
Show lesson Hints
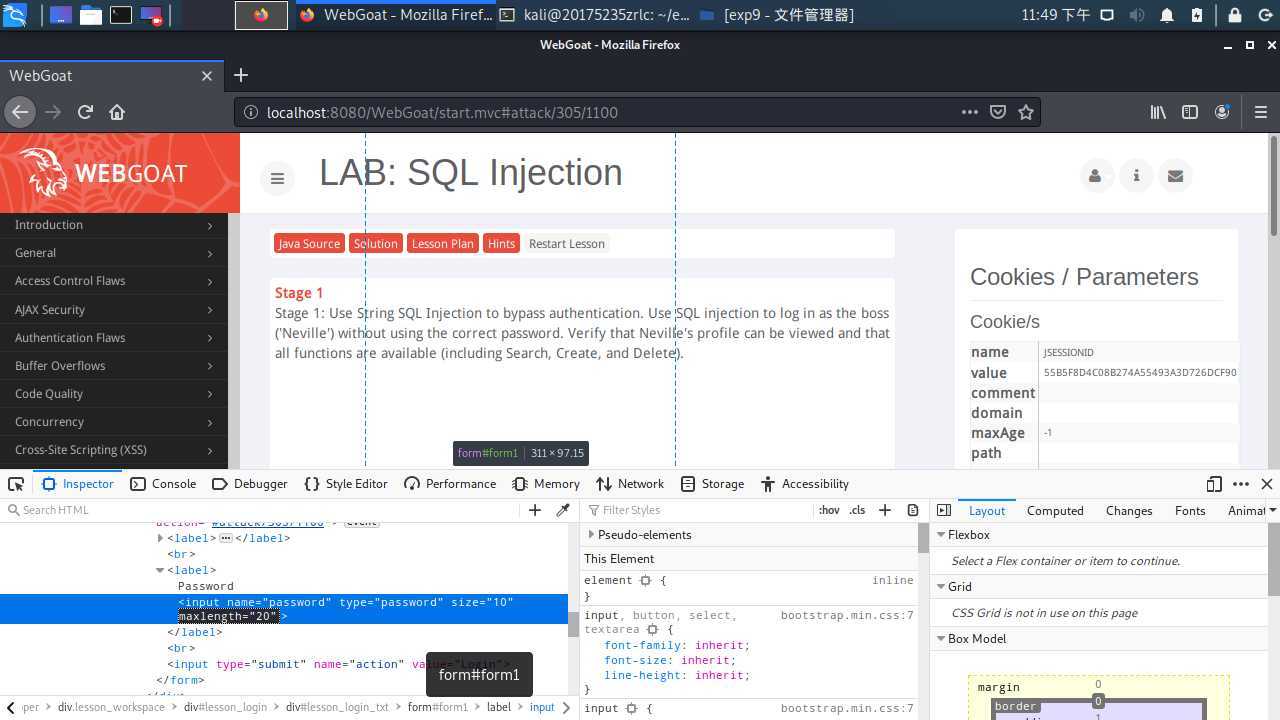502,243
